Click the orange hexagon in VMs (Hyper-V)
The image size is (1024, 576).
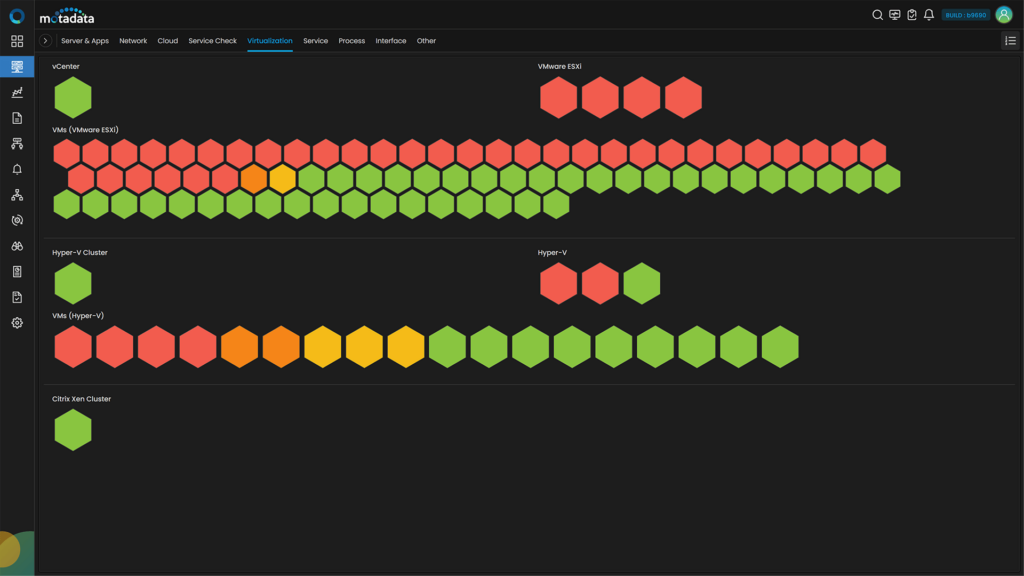pos(240,347)
